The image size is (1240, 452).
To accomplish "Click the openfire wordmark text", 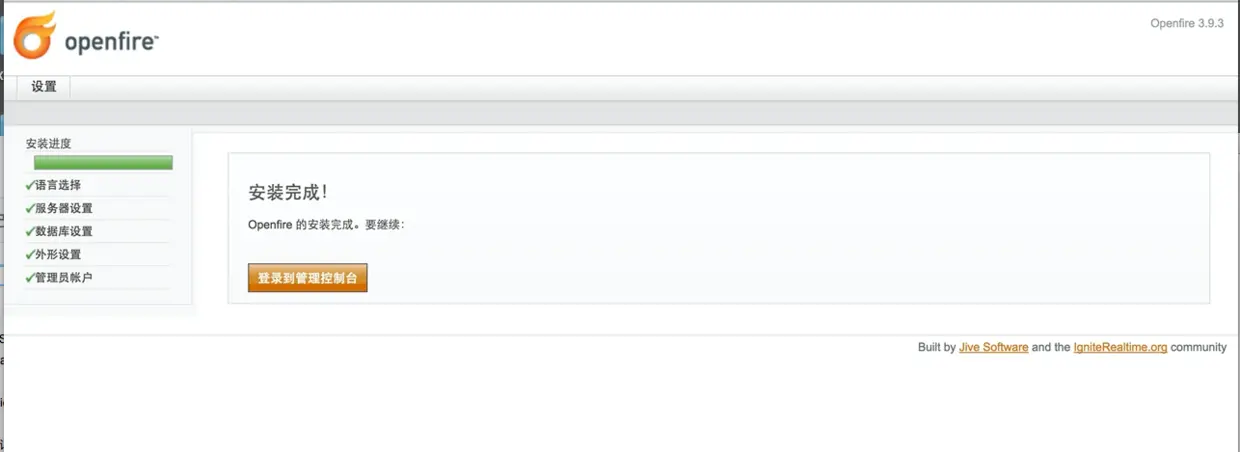I will click(111, 42).
